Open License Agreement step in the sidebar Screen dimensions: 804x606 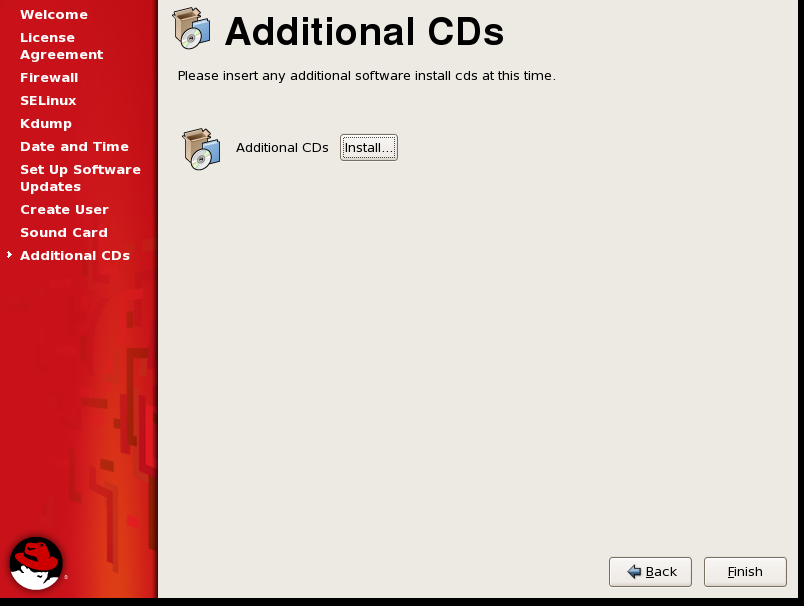click(x=62, y=46)
